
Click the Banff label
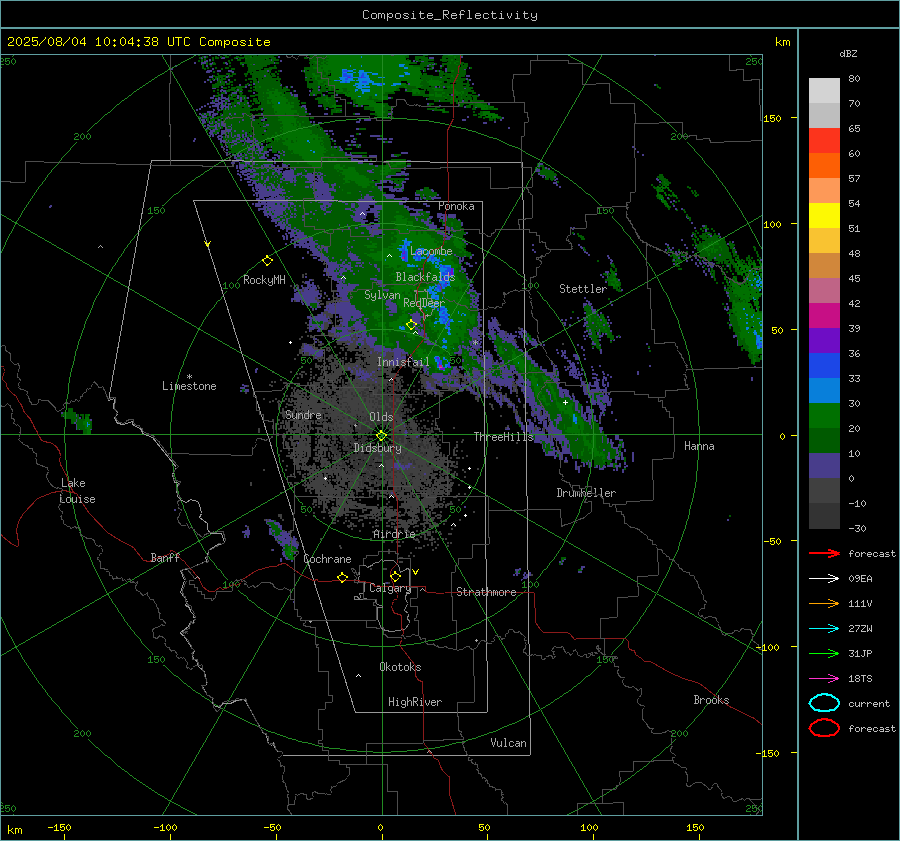click(165, 558)
